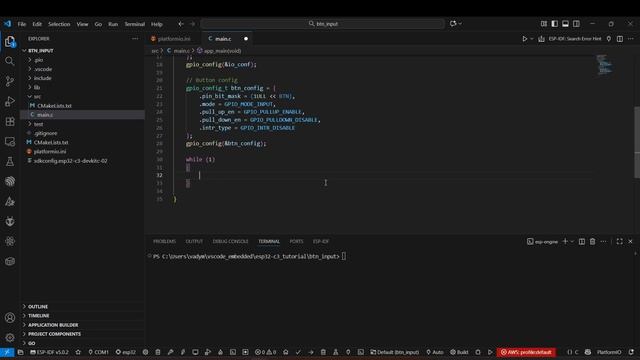The image size is (640, 360).
Task: Toggle the secondary side bar layout
Action: point(576,24)
